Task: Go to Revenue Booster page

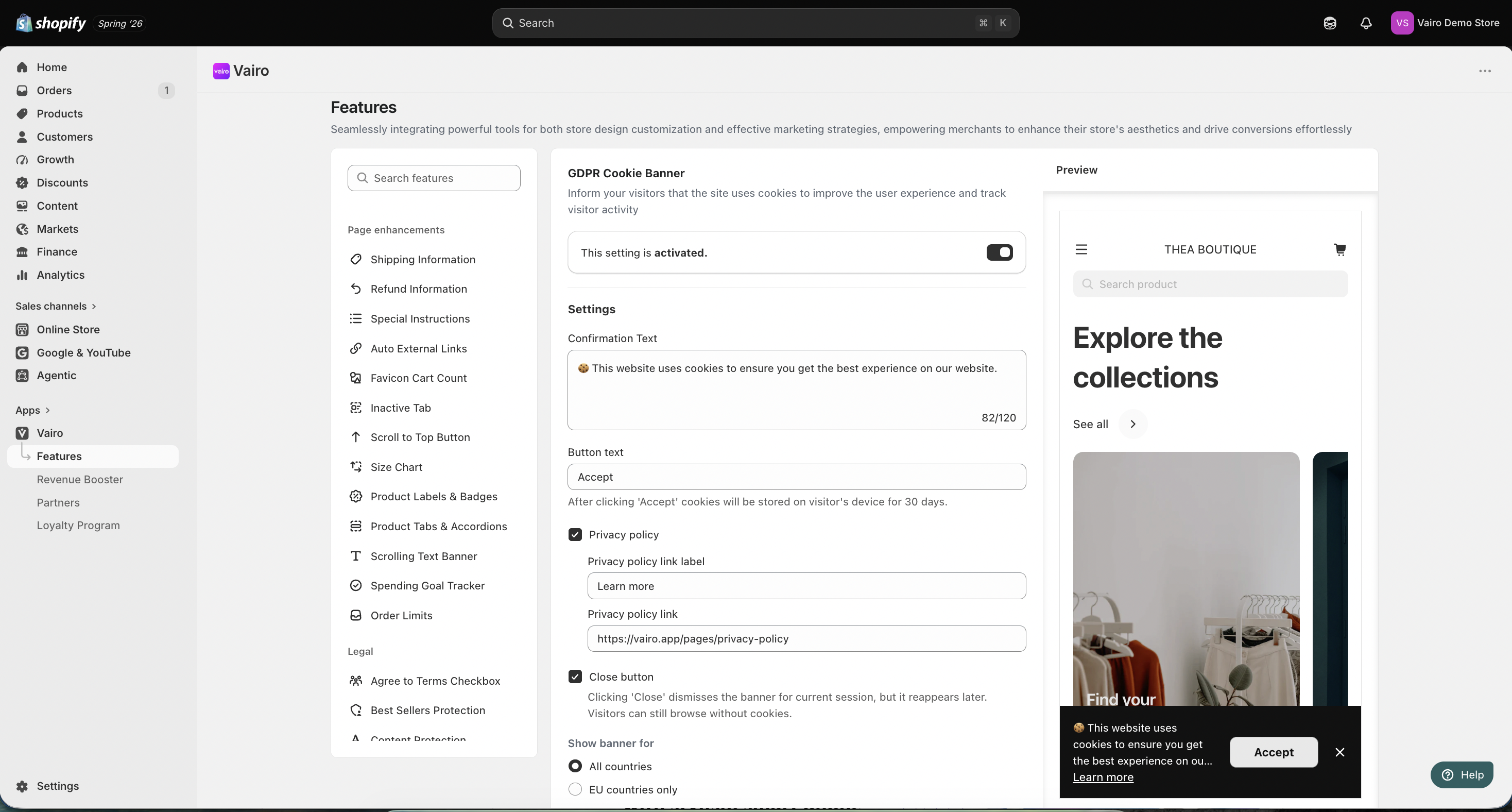Action: point(80,479)
